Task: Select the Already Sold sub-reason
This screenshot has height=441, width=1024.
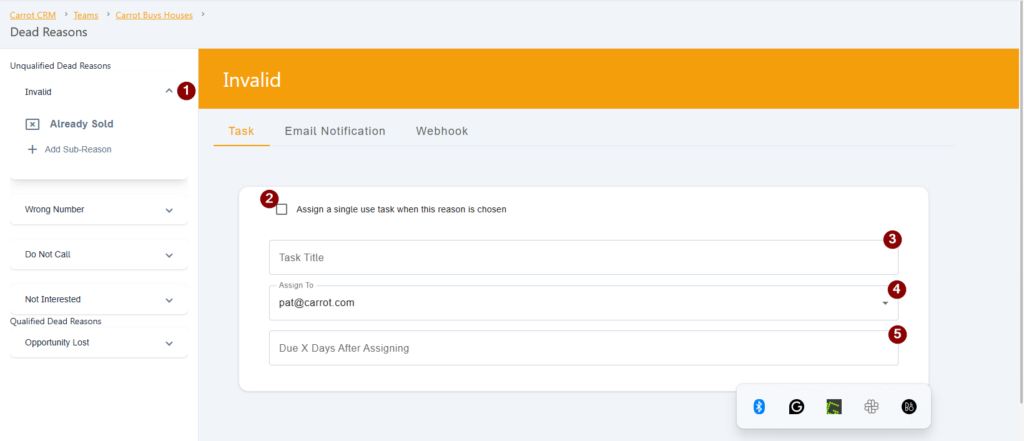Action: pyautogui.click(x=82, y=124)
